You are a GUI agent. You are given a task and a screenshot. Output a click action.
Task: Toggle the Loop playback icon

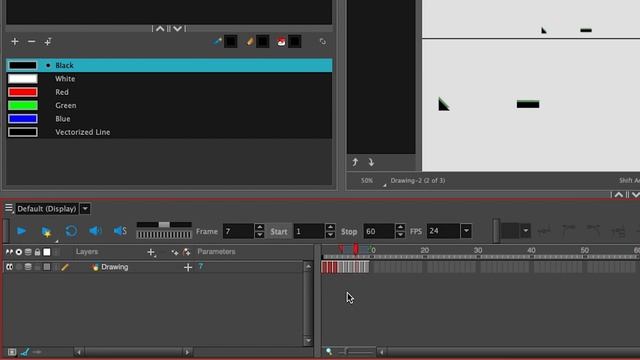[71, 231]
